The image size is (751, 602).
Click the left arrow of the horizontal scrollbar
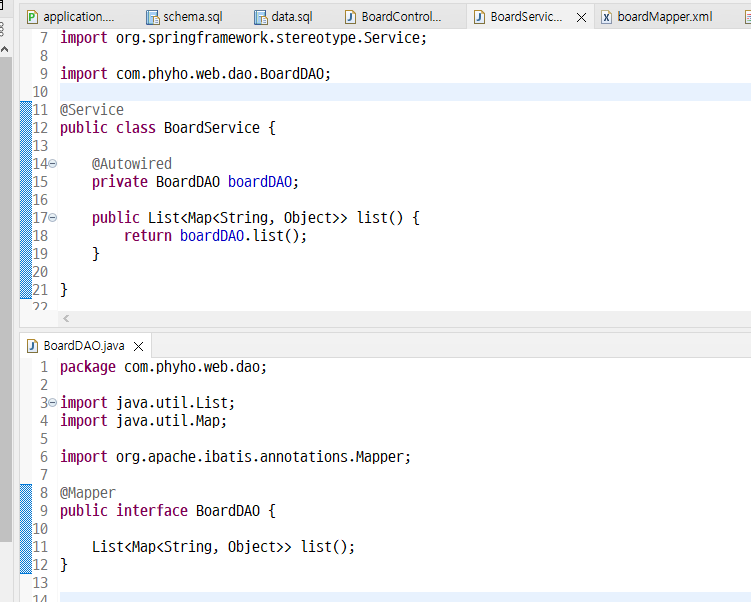(66, 318)
